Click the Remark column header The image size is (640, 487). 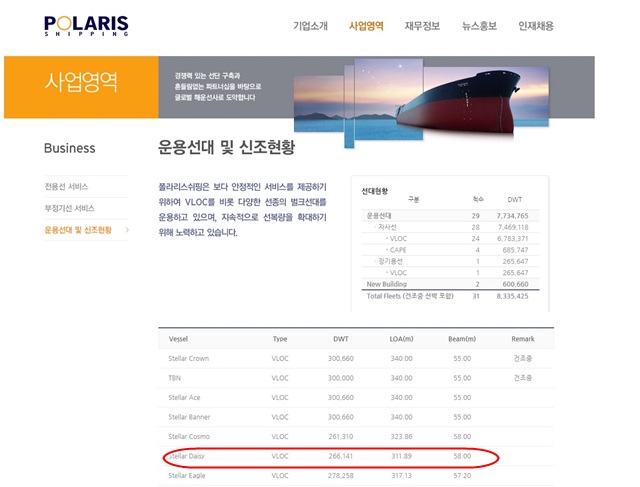click(x=523, y=339)
